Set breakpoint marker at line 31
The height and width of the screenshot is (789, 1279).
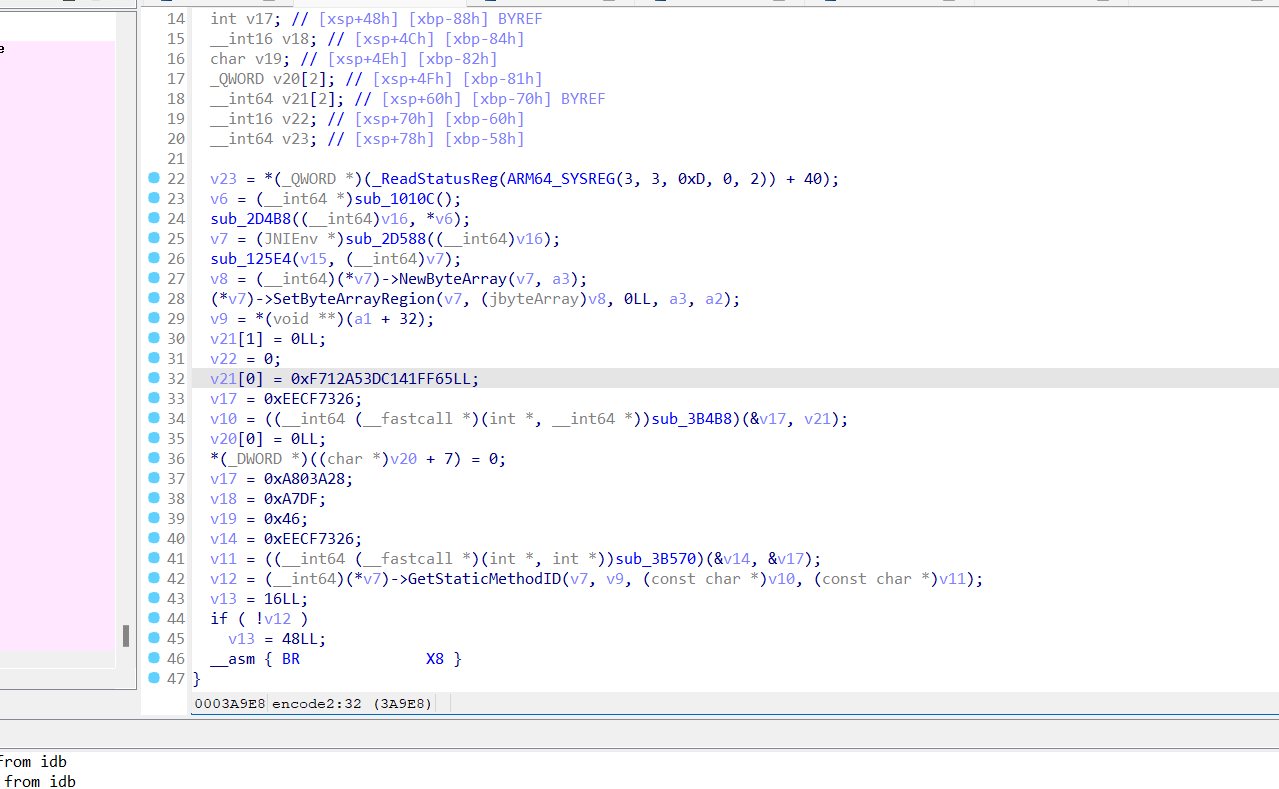154,358
